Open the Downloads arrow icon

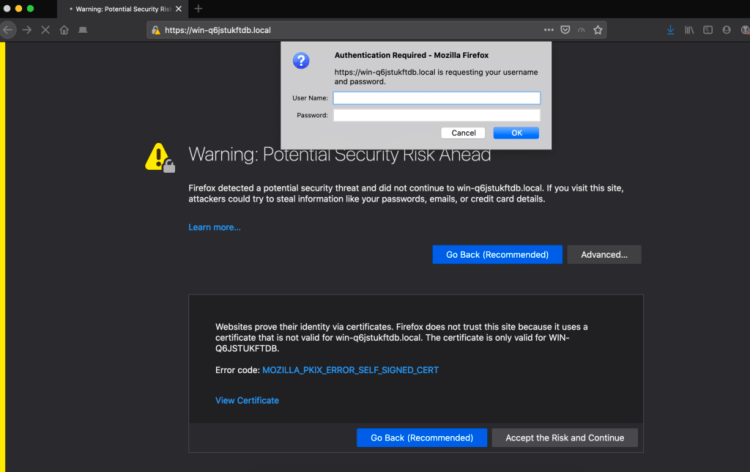pos(671,30)
